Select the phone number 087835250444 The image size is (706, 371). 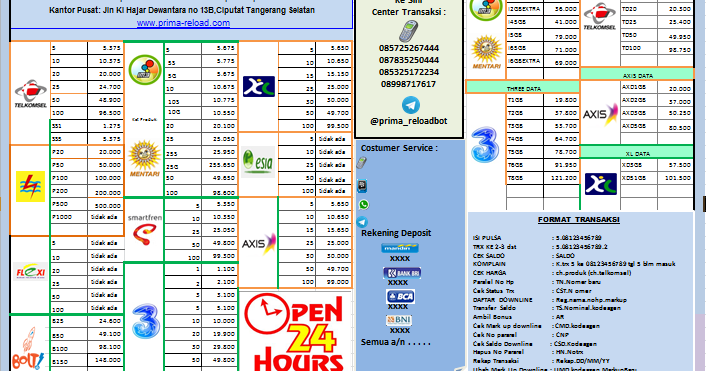pos(409,60)
